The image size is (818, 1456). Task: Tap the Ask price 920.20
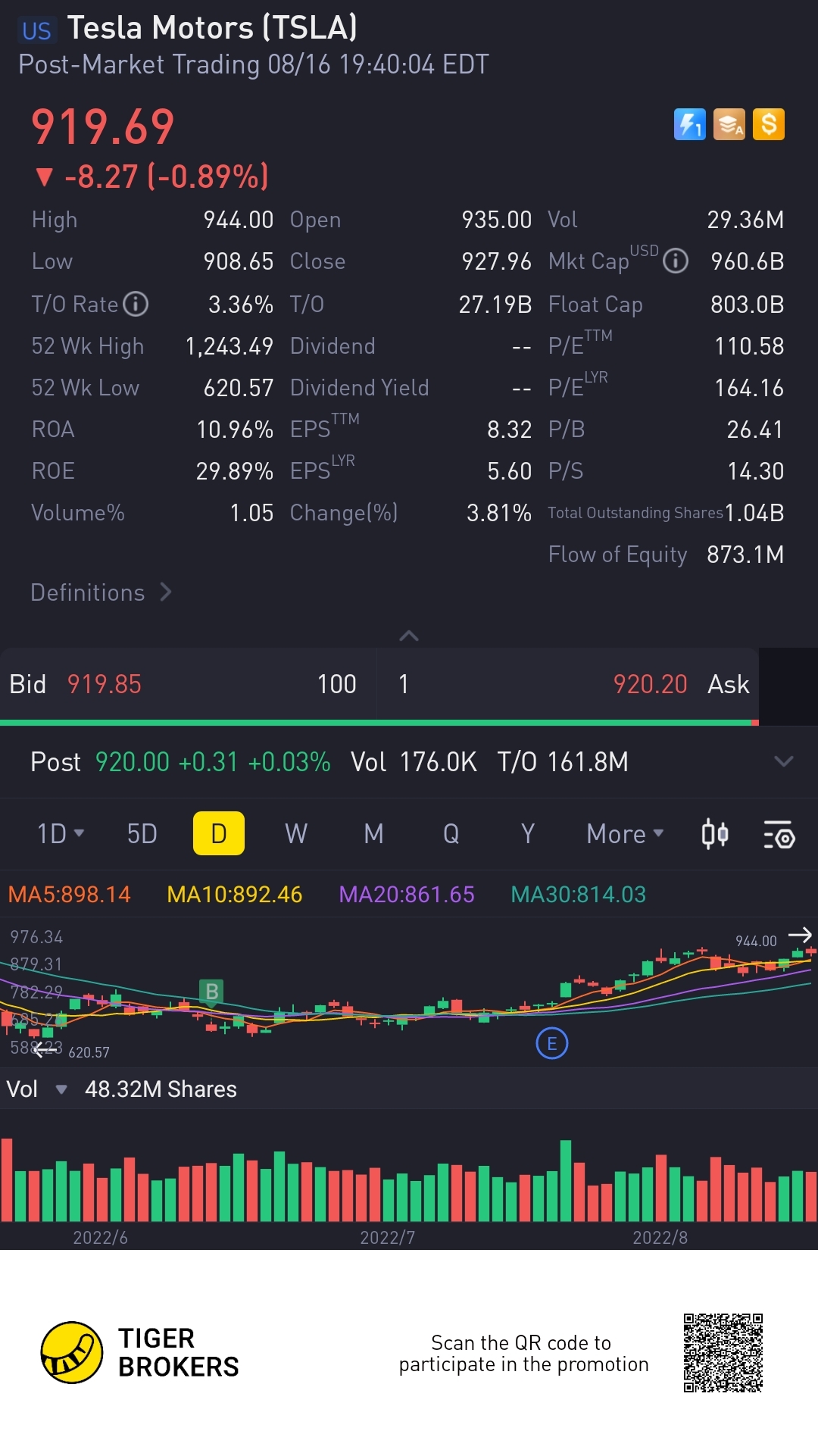point(650,684)
